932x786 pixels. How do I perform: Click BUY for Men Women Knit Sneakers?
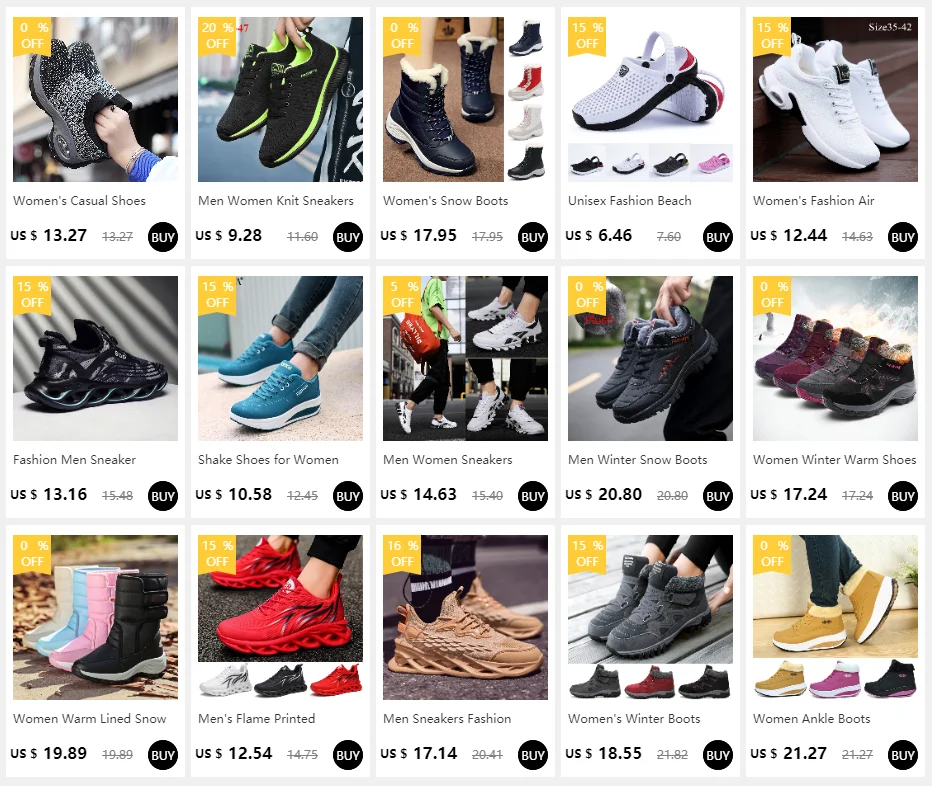tap(348, 237)
